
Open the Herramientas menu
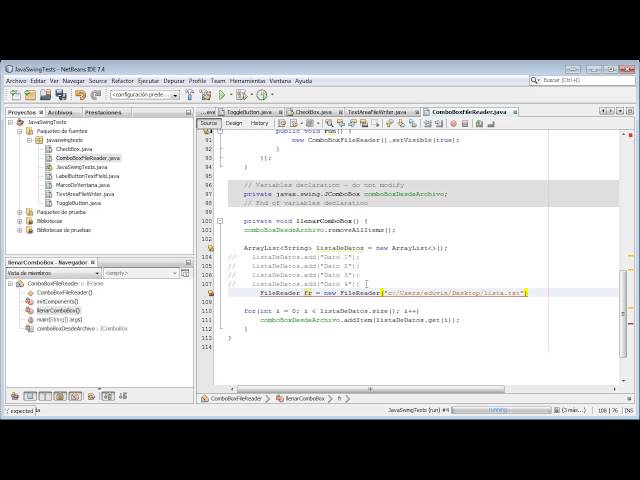247,81
